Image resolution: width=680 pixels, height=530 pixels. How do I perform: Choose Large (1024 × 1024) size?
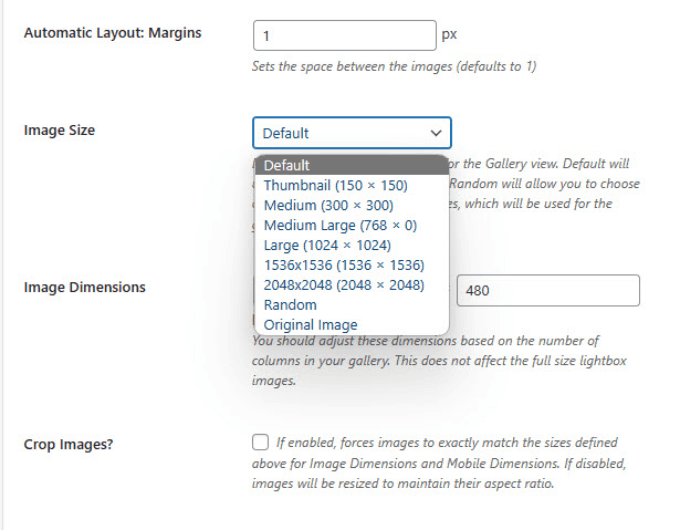coord(327,245)
